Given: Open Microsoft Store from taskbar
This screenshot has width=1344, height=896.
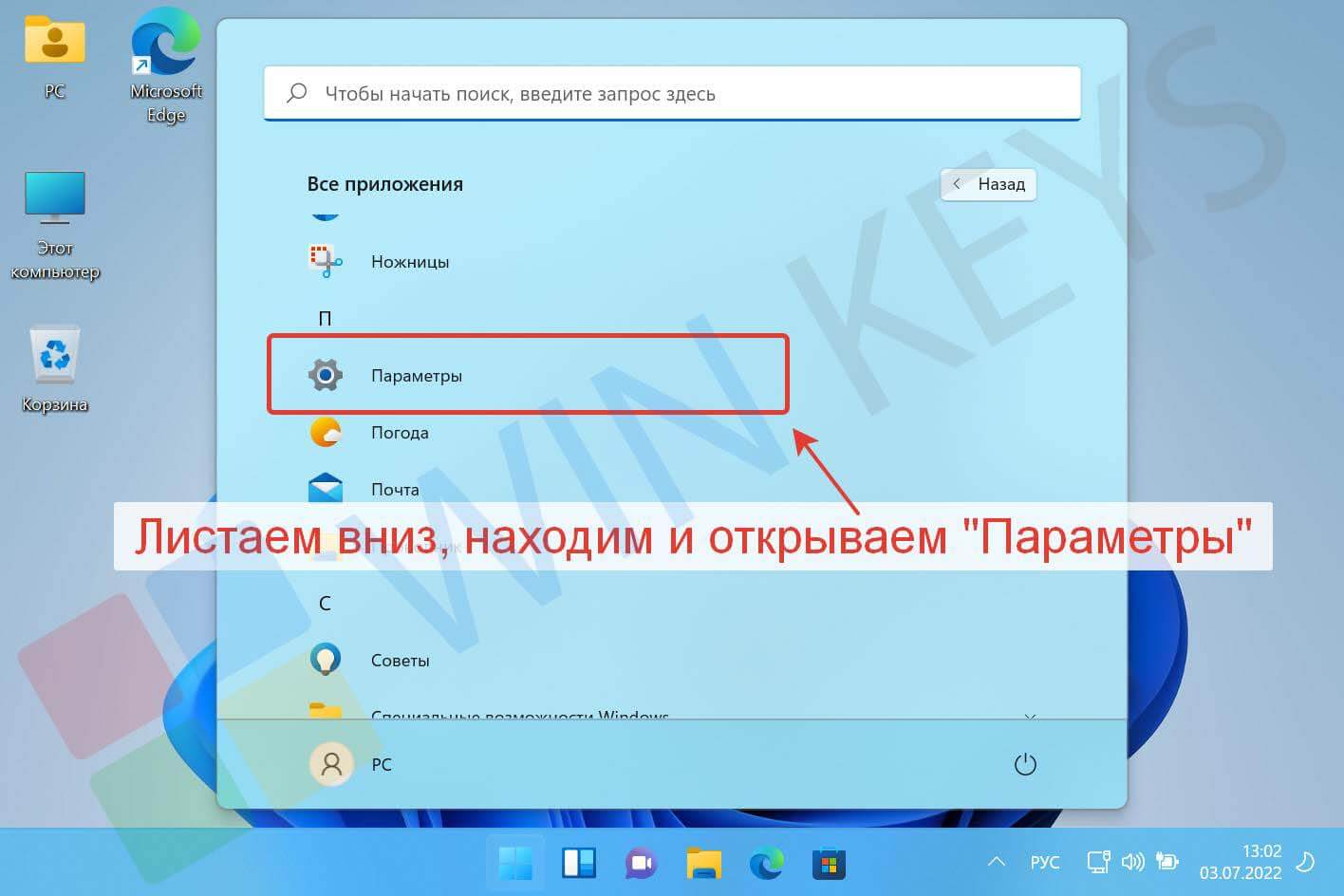Looking at the screenshot, I should tap(829, 863).
